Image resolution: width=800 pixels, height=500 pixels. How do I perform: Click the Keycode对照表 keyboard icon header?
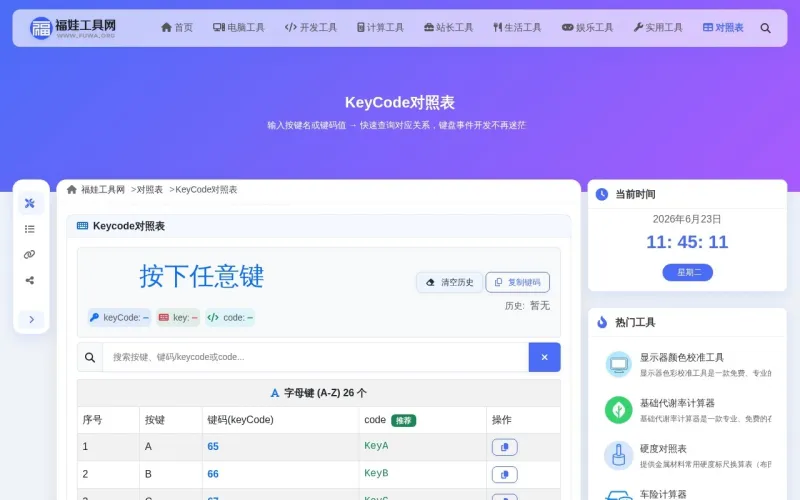coord(82,226)
